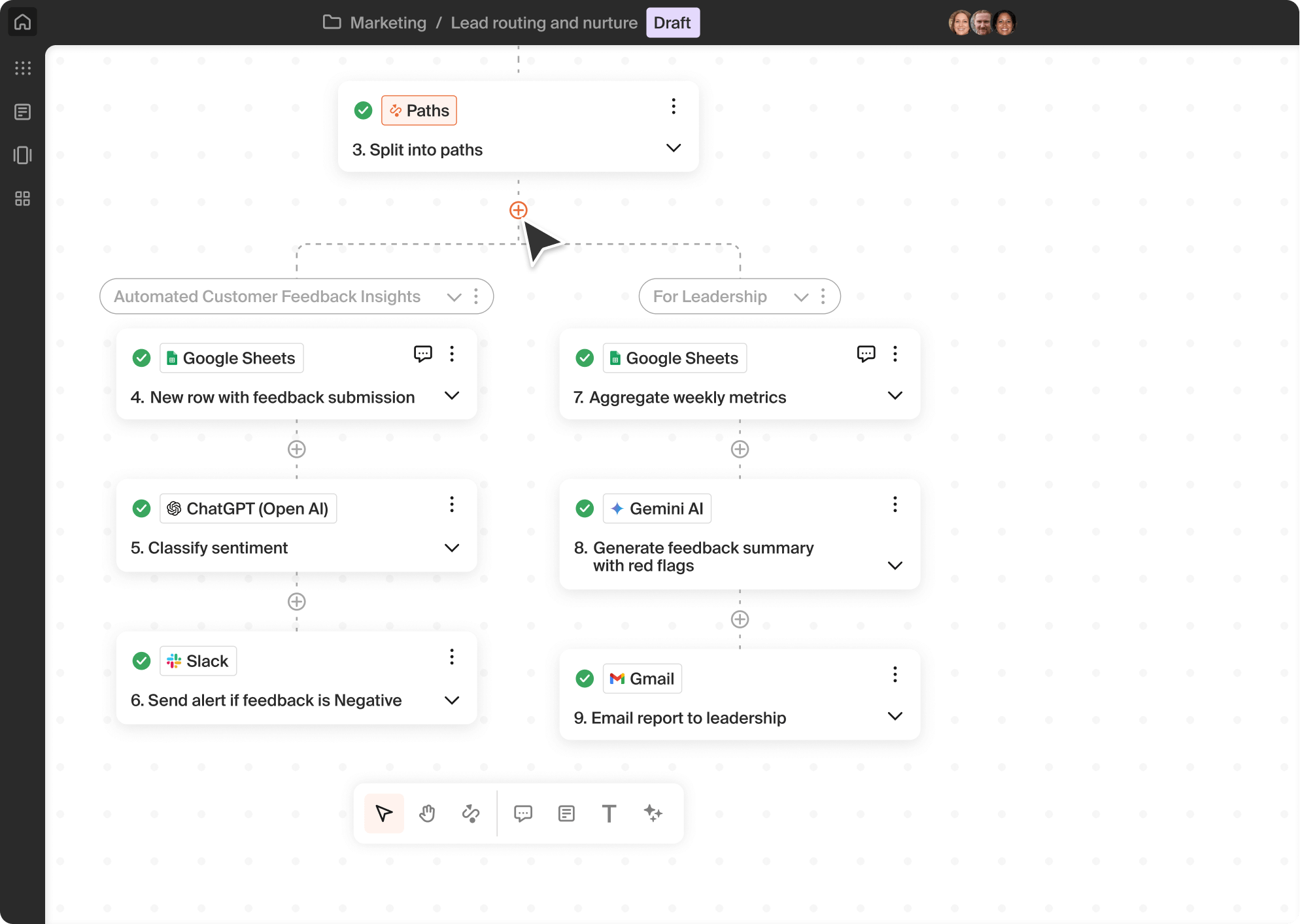Open the AI sparkle tool
The height and width of the screenshot is (924, 1300).
pos(653,813)
